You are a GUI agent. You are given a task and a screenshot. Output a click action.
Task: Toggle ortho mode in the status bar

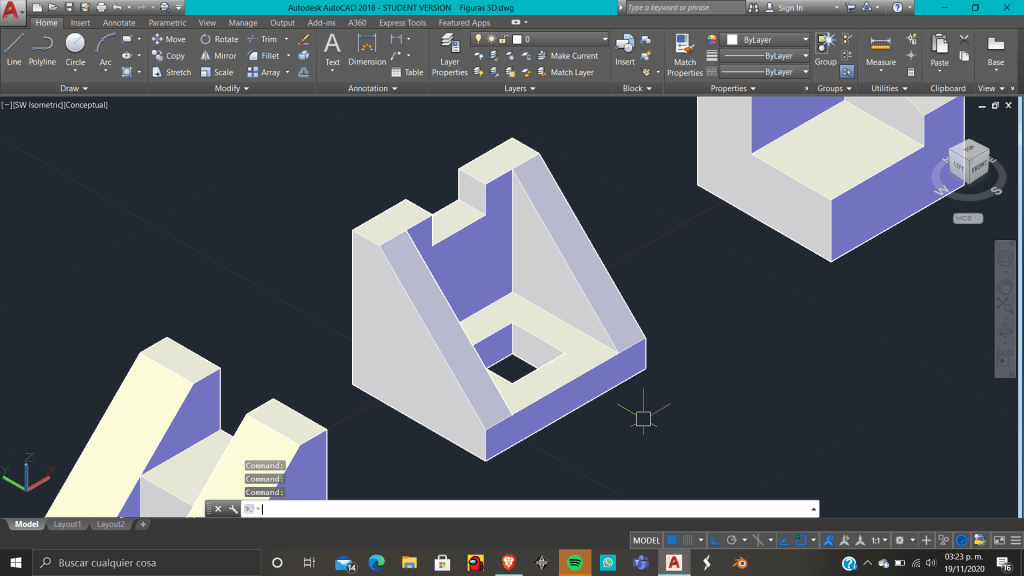[x=716, y=540]
